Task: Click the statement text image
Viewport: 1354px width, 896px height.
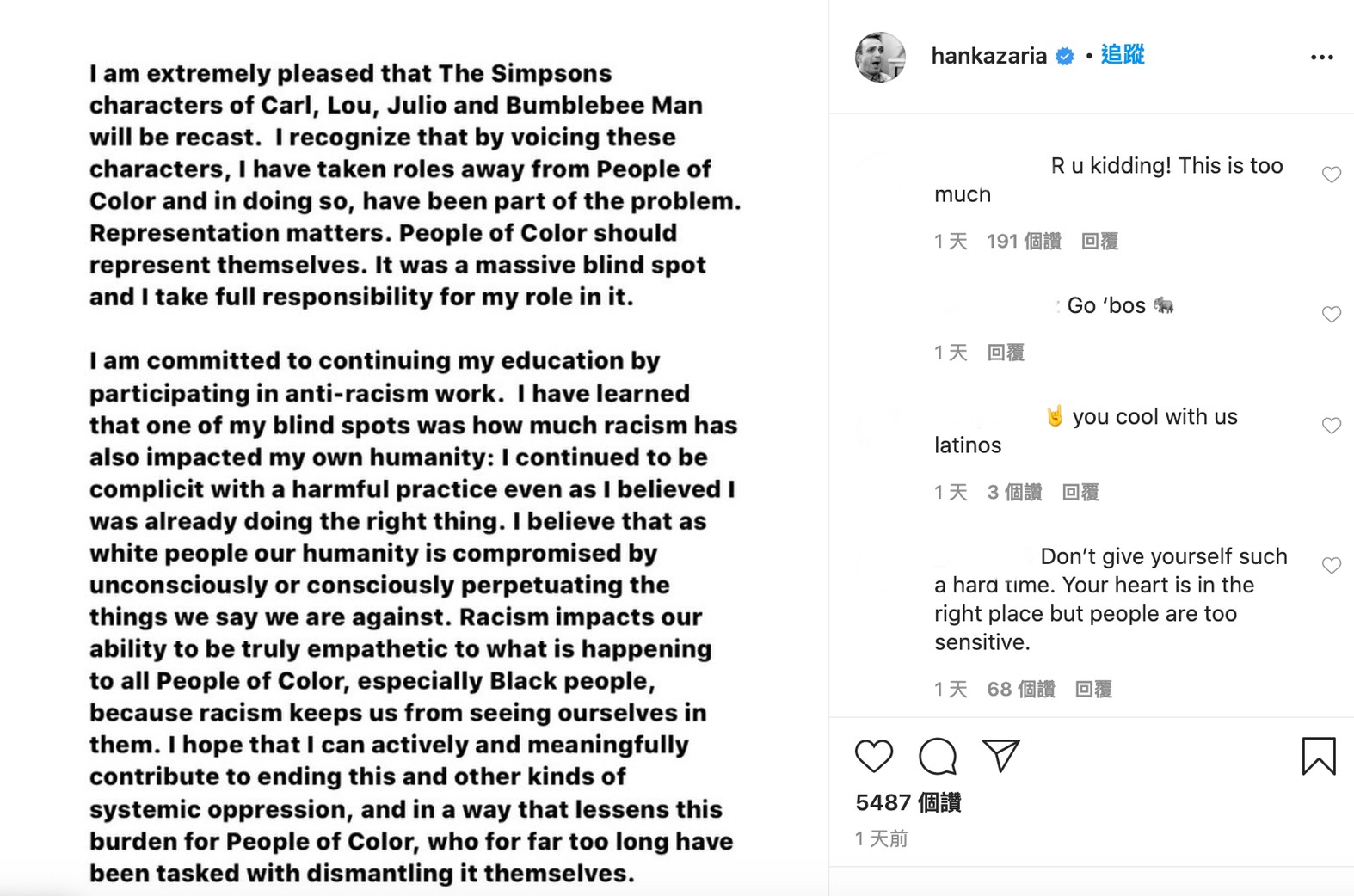Action: (413, 447)
